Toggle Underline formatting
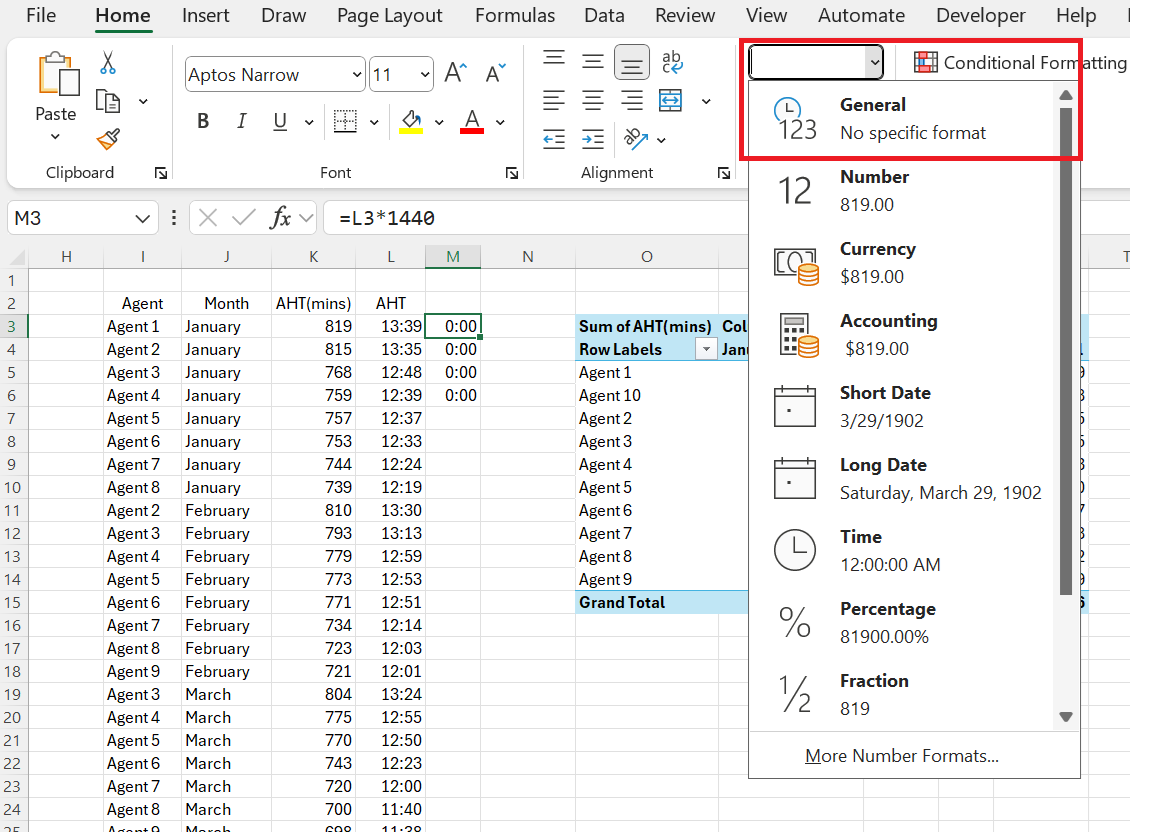The width and height of the screenshot is (1152, 832). (280, 121)
